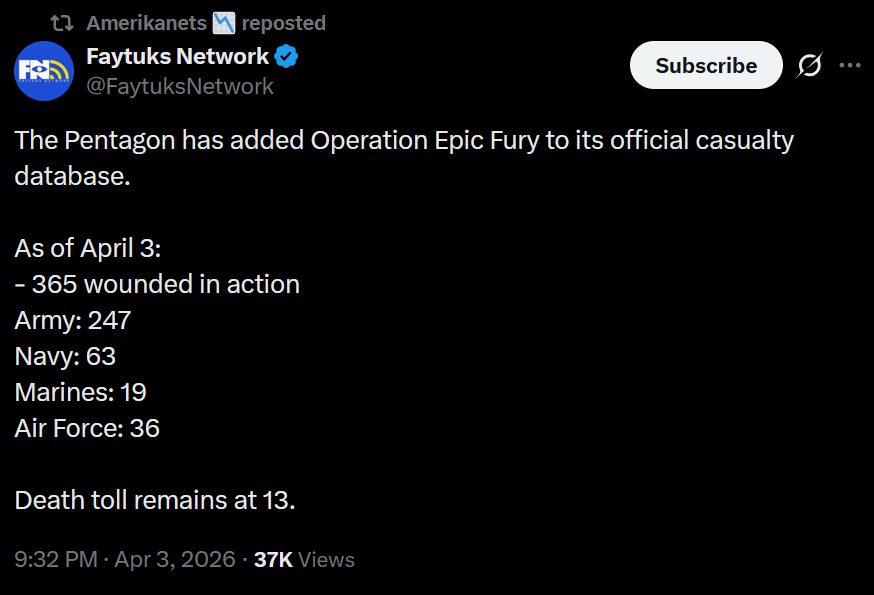Click the "Death toll remains at 13." sentence
The image size is (874, 595).
coord(155,500)
